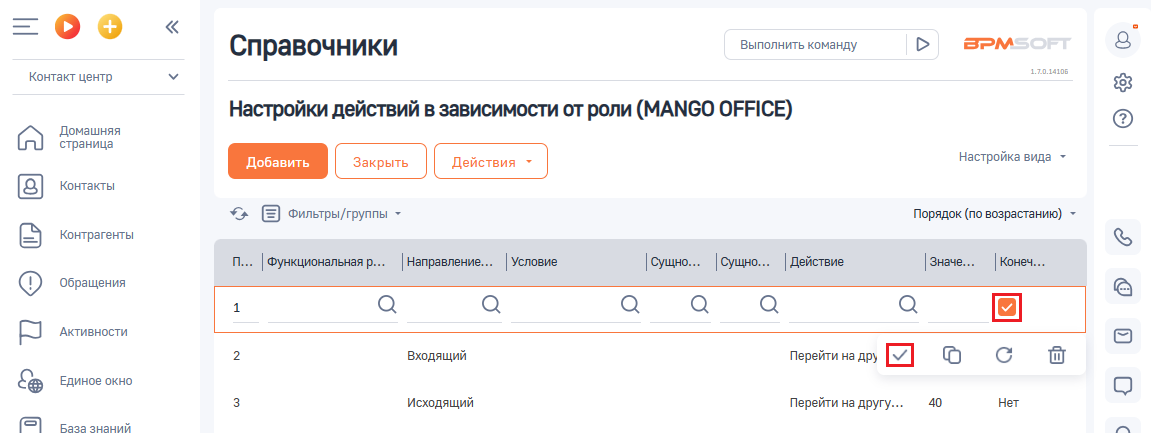Screen dimensions: 1151x433
Task: Click the Закрыть button
Action: click(380, 161)
